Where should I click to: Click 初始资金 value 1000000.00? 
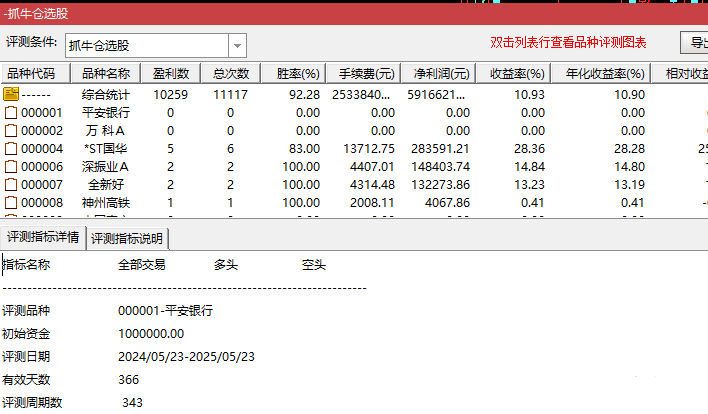pyautogui.click(x=151, y=334)
